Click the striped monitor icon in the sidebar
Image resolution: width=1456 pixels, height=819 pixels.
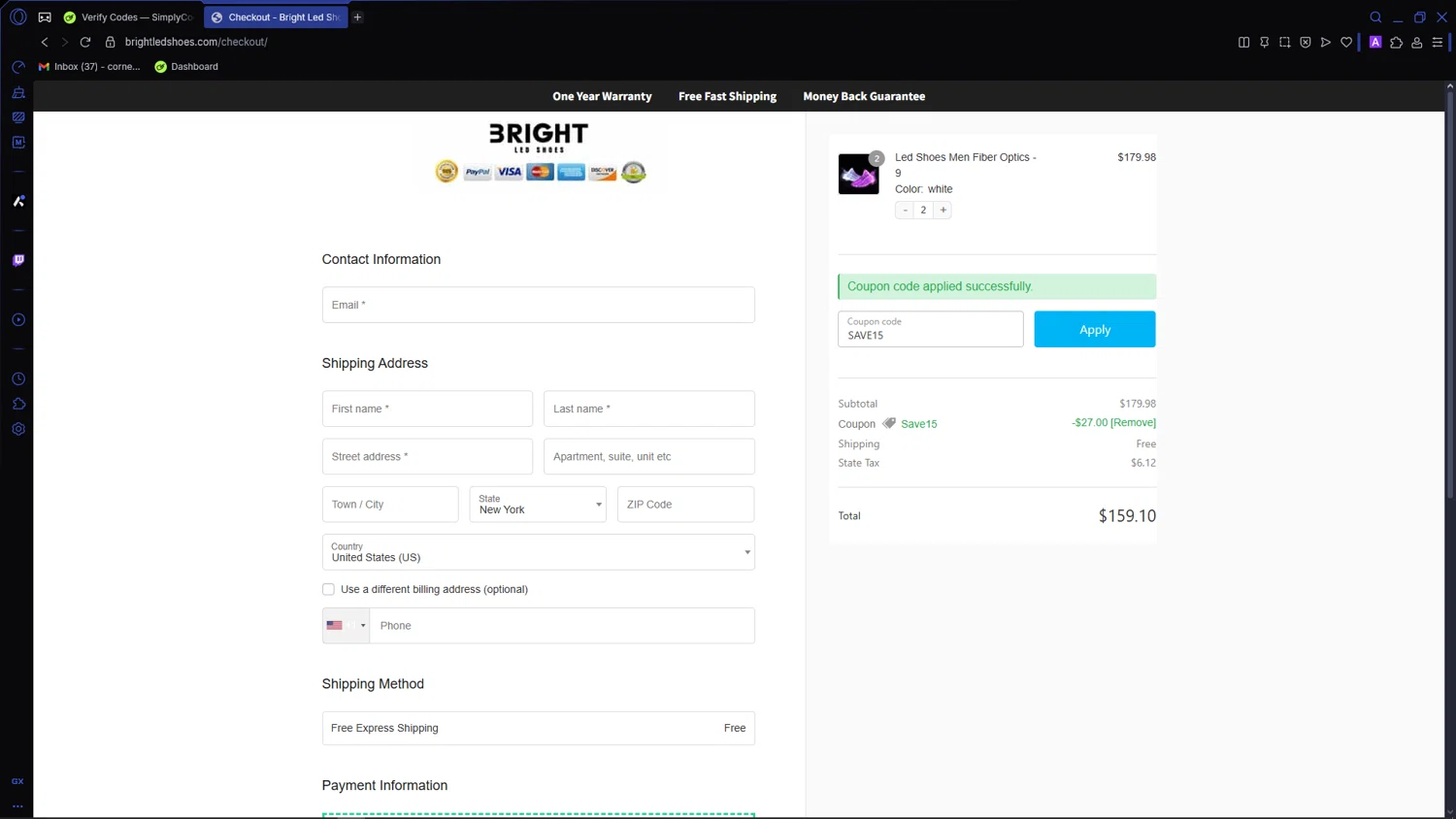pos(18,117)
